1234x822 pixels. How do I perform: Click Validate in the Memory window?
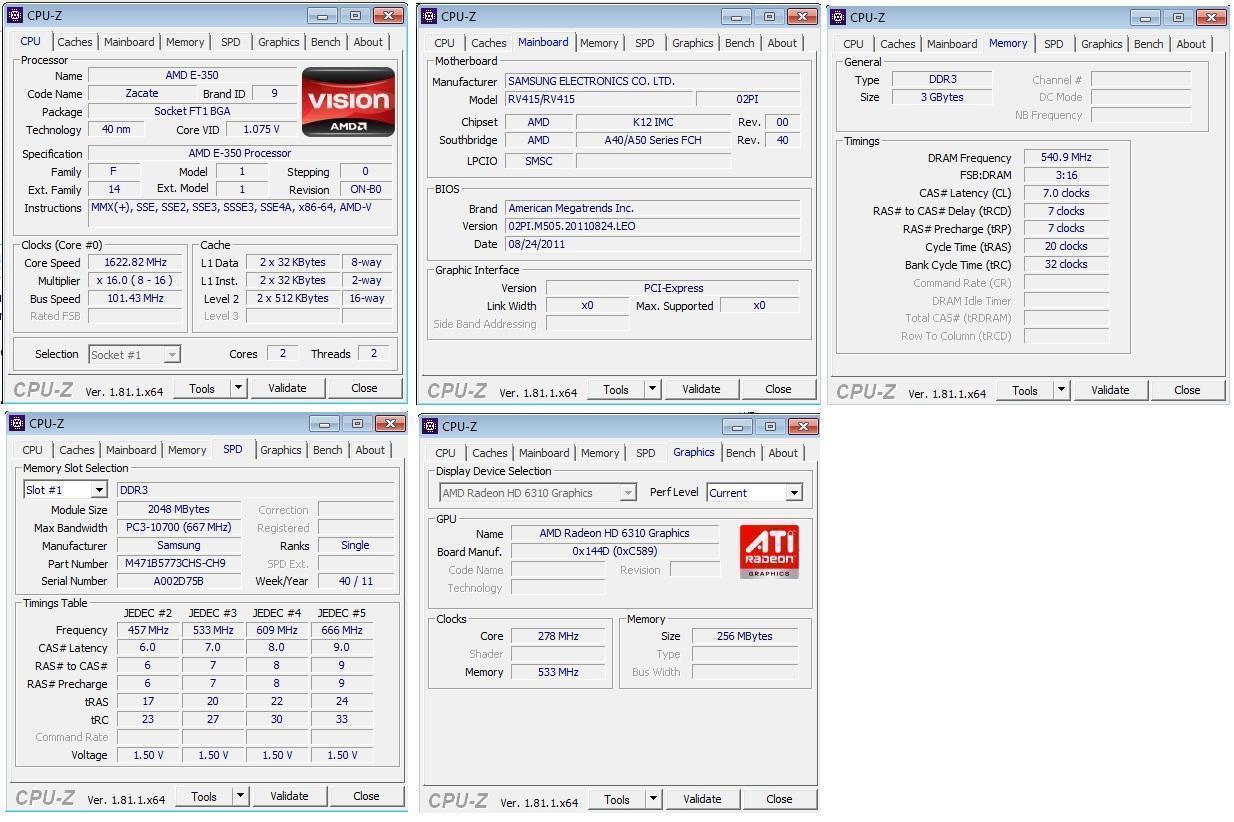1110,390
